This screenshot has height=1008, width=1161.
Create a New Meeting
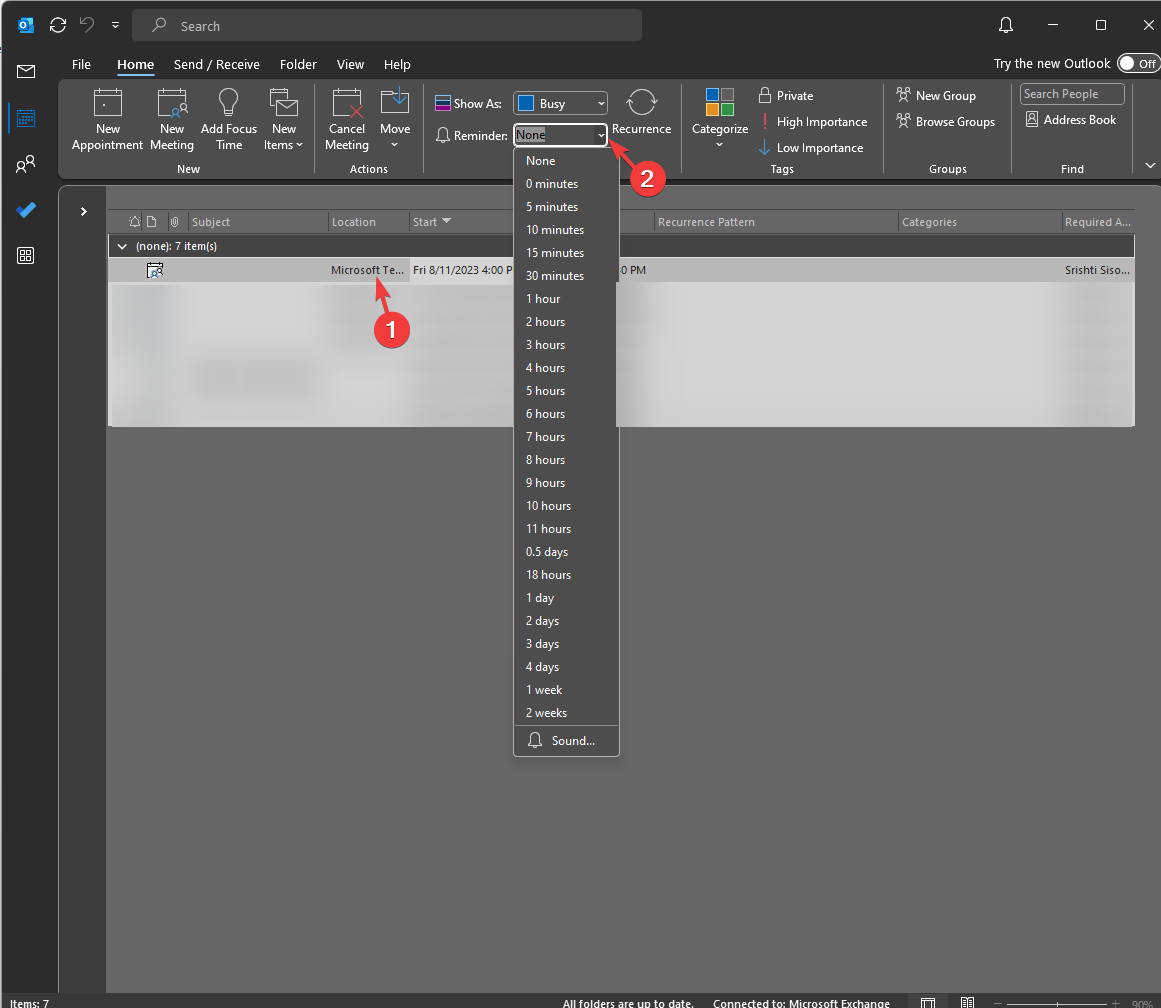coord(172,119)
